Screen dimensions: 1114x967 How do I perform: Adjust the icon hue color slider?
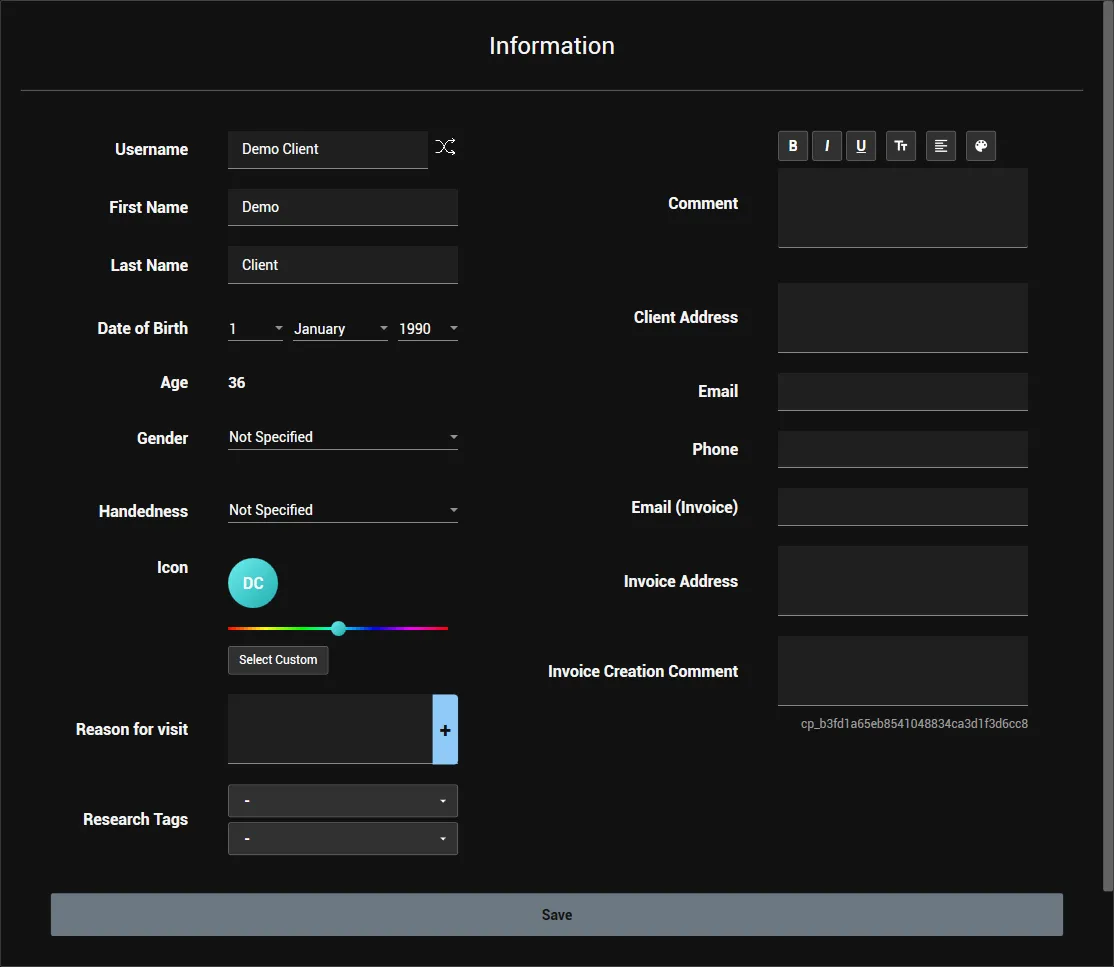(x=338, y=628)
